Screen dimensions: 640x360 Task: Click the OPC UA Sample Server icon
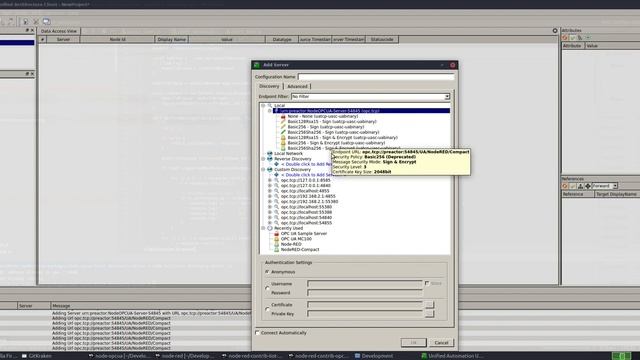[276, 233]
